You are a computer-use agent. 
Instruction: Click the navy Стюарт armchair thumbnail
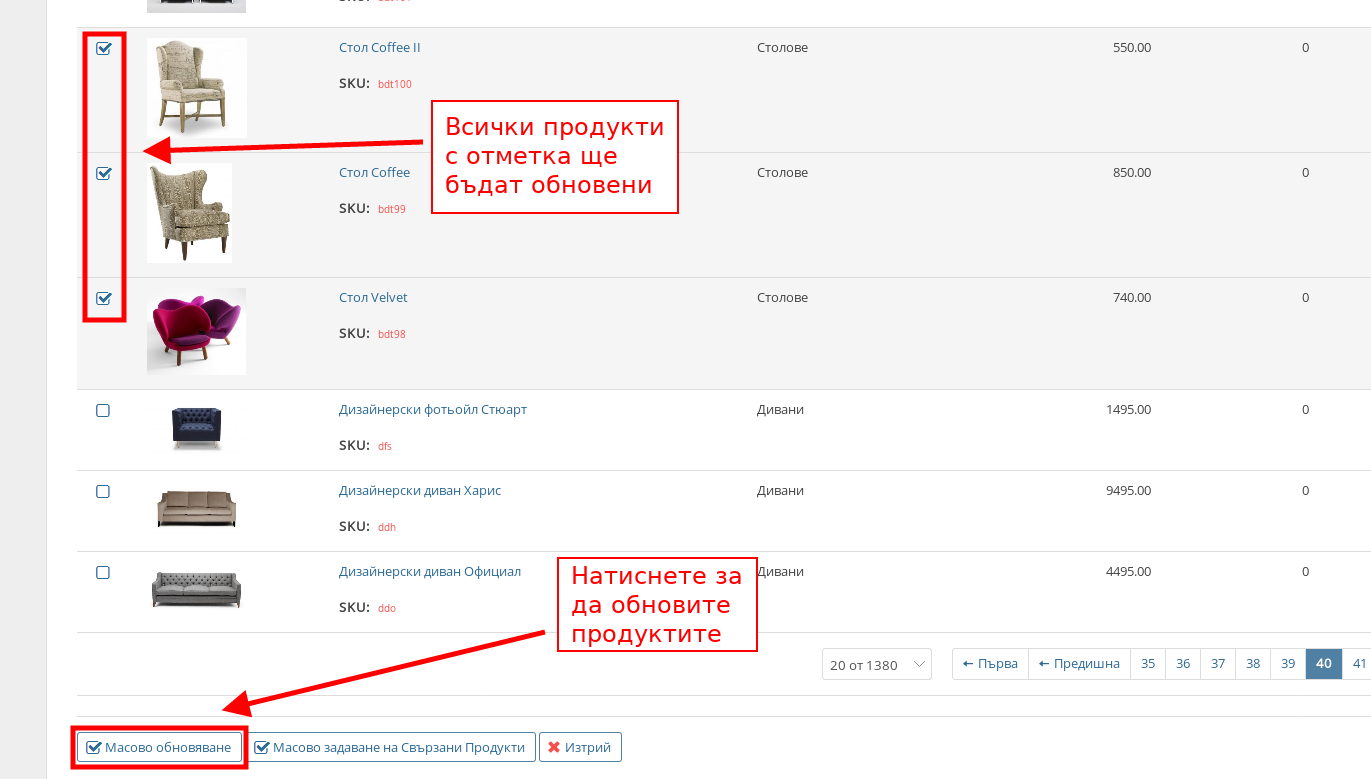pos(196,428)
